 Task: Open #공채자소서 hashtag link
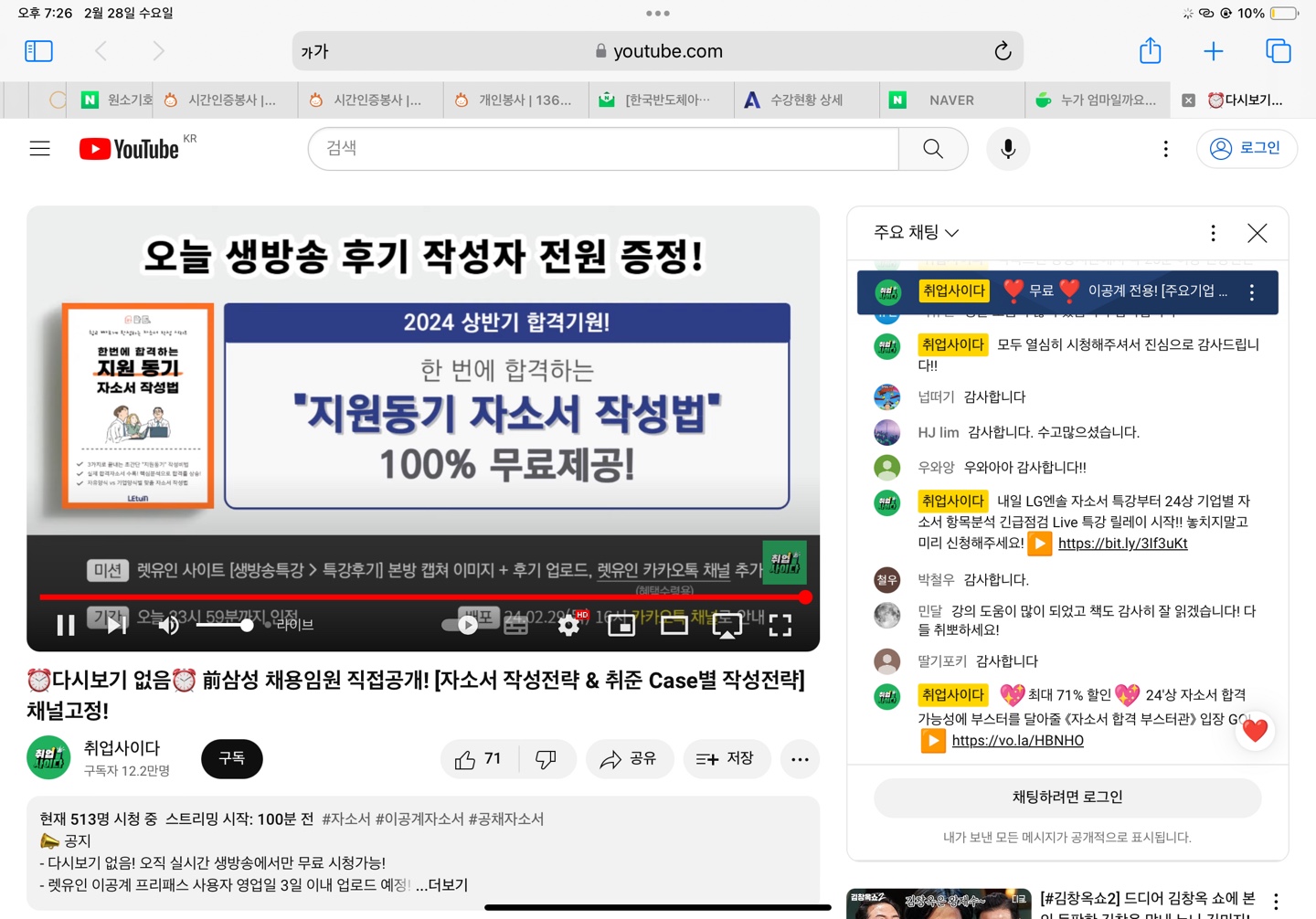505,819
